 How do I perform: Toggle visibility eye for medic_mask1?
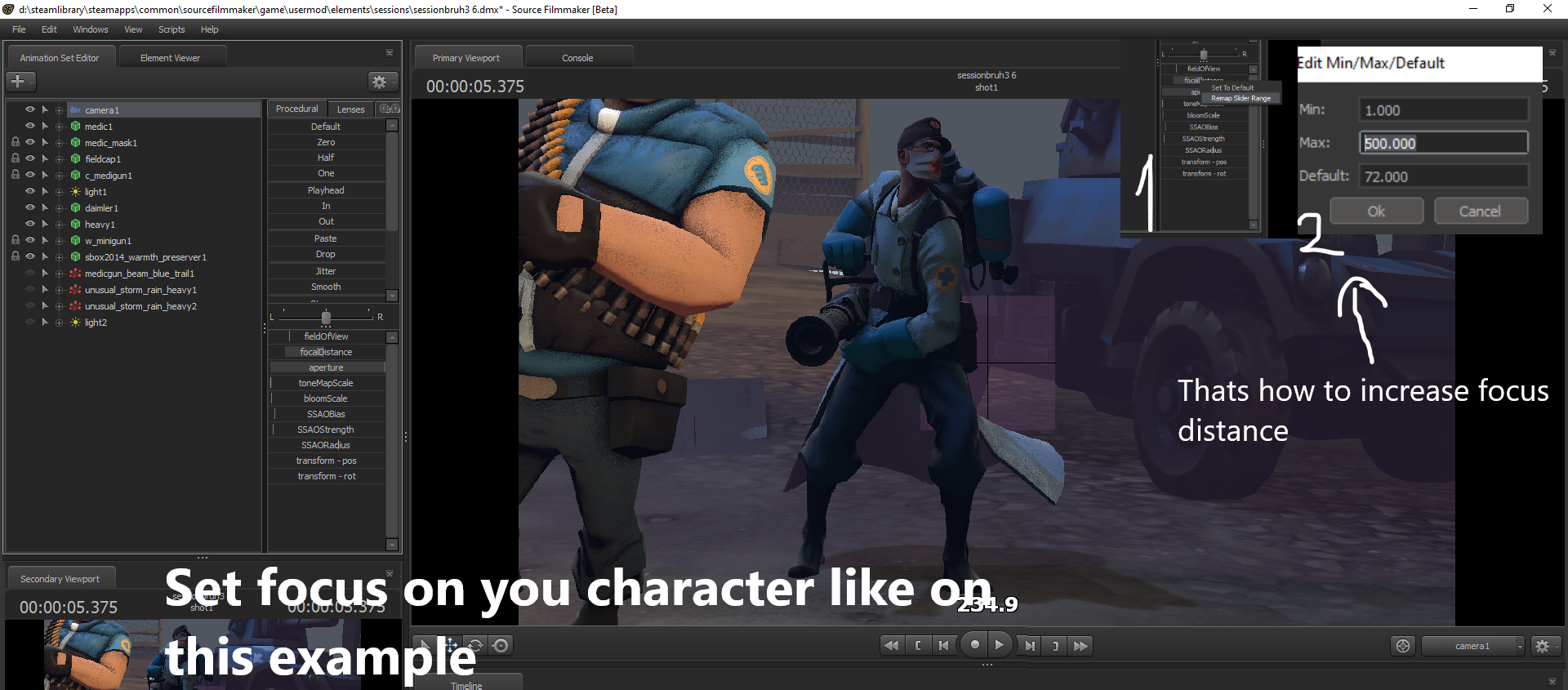click(x=30, y=142)
